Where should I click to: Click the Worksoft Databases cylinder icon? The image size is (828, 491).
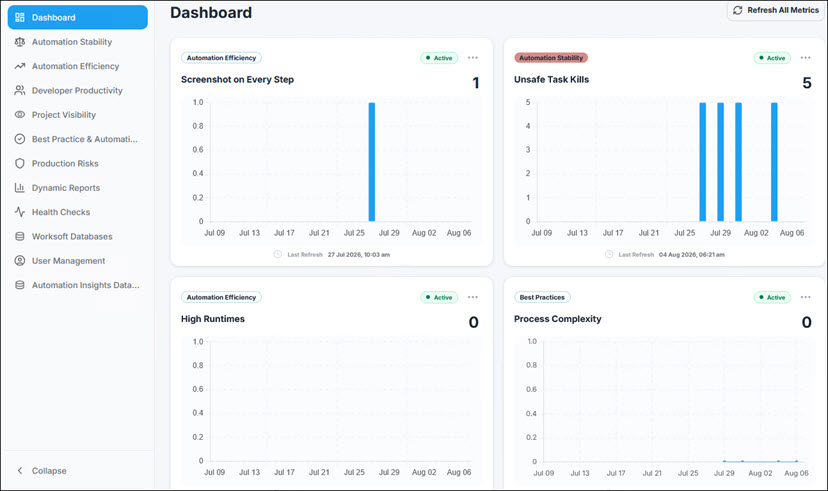point(20,236)
